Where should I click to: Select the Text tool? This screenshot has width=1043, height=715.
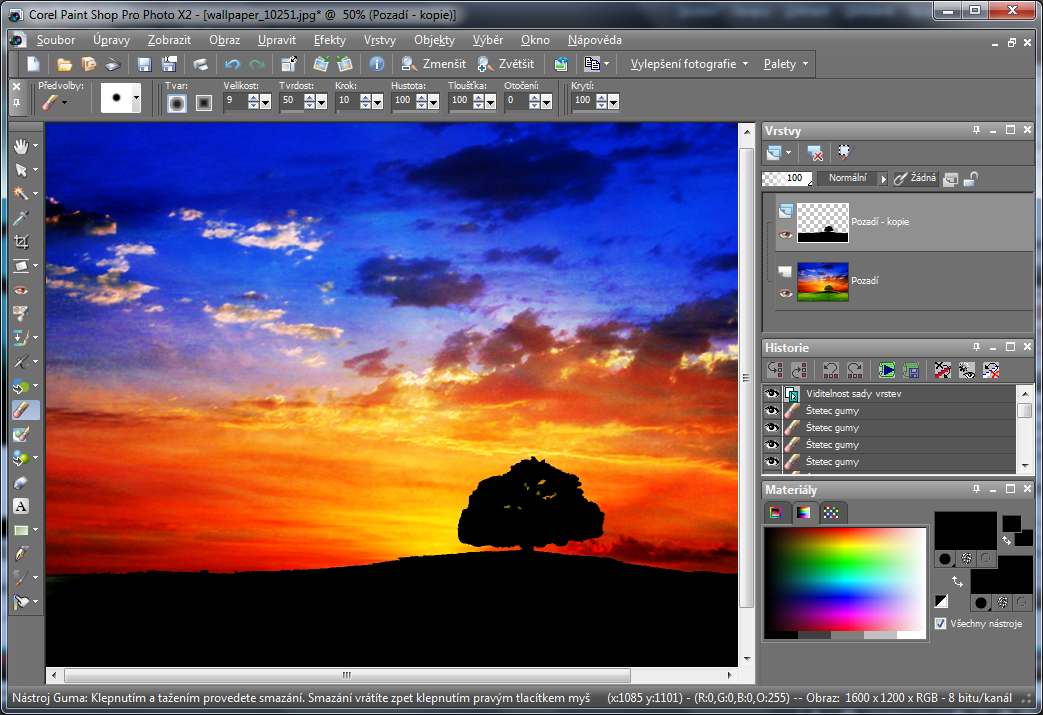click(21, 506)
